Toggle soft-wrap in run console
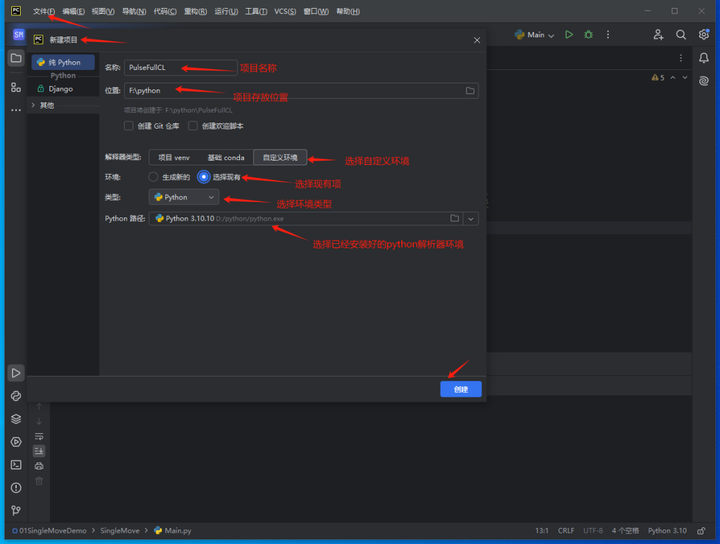The width and height of the screenshot is (720, 544). [x=39, y=436]
